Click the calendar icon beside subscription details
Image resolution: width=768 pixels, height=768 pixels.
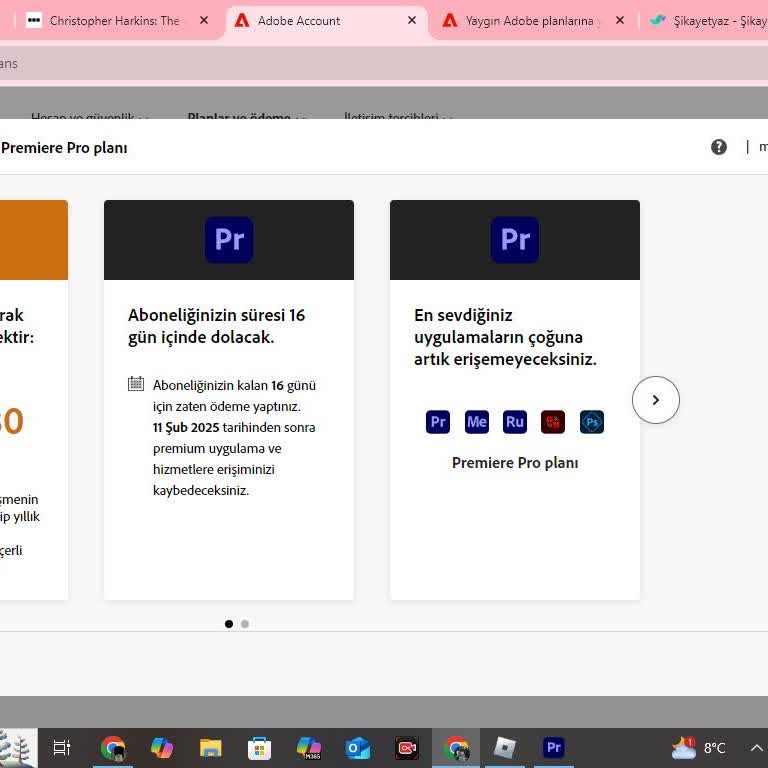[136, 384]
